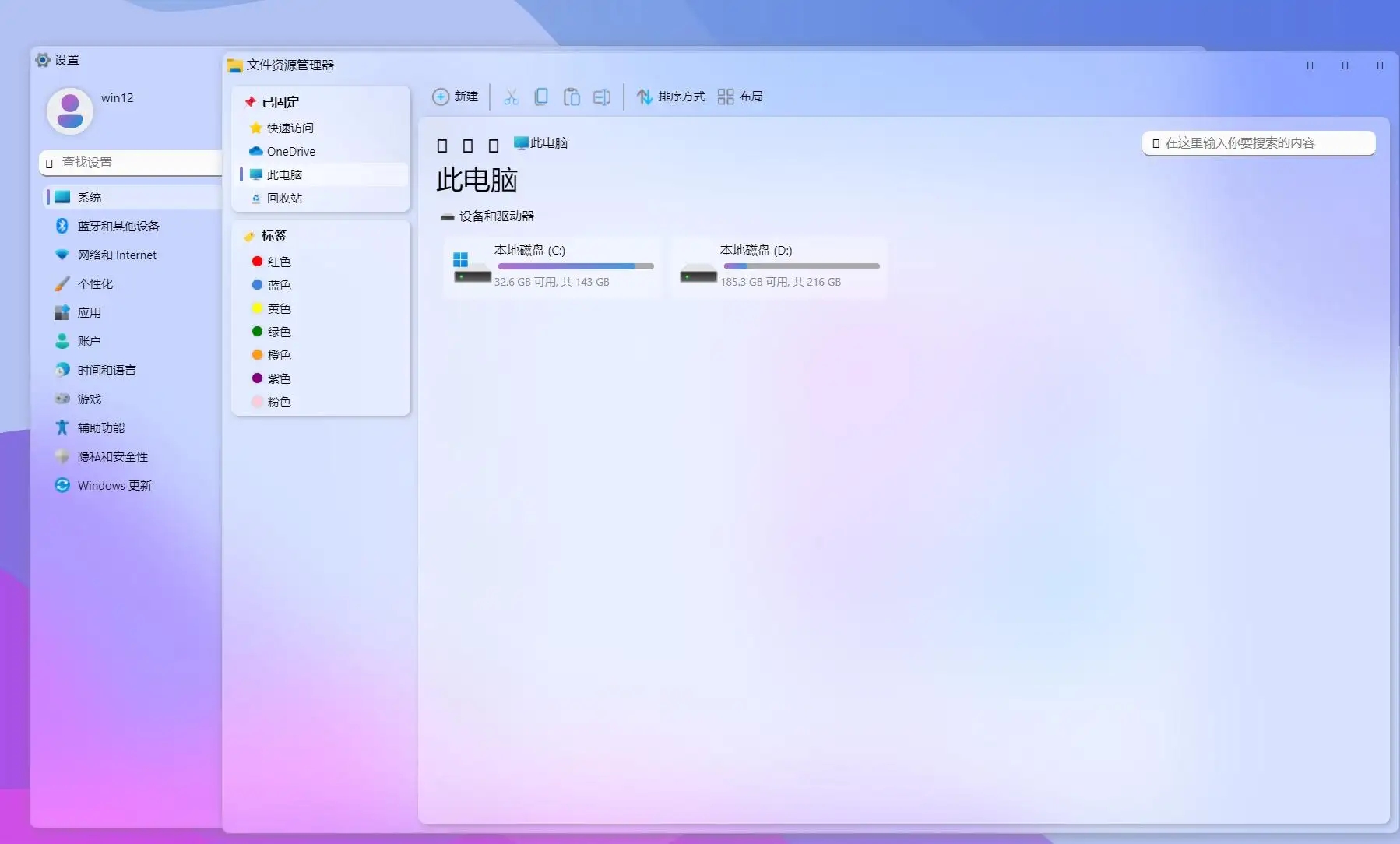Open the 排序方式 sorting options

(671, 97)
